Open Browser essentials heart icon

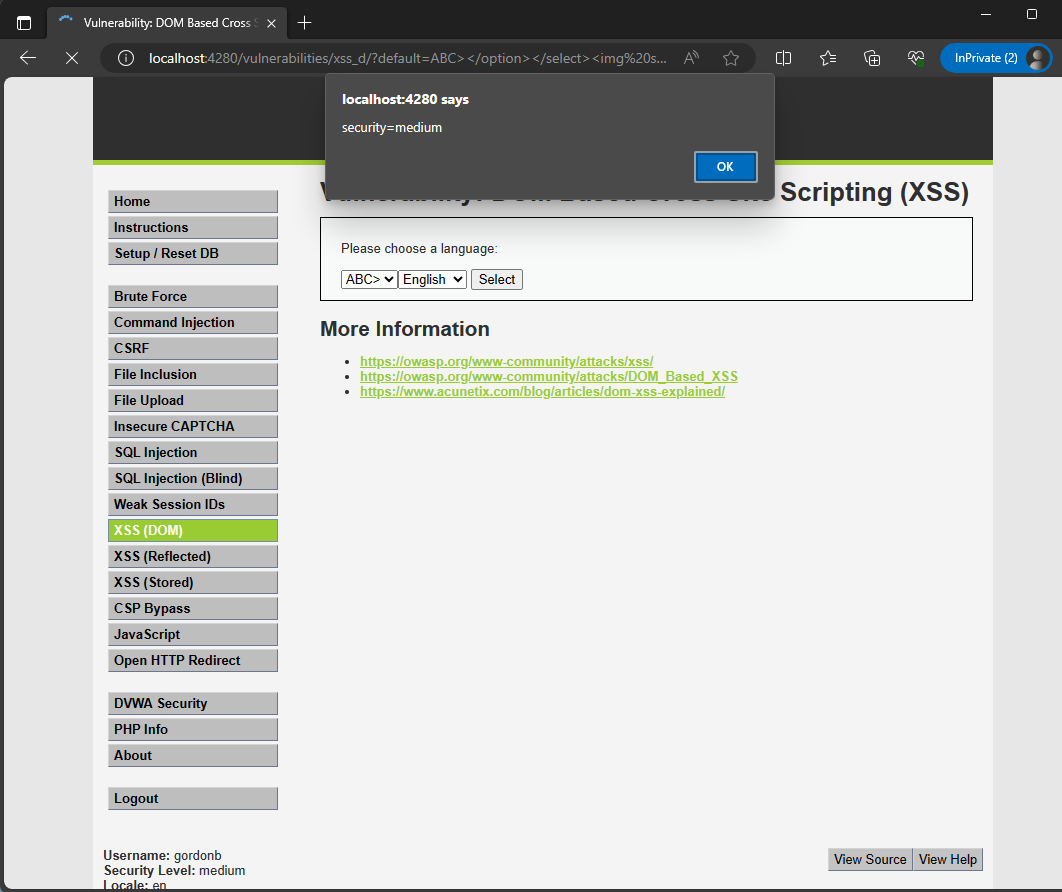click(915, 58)
